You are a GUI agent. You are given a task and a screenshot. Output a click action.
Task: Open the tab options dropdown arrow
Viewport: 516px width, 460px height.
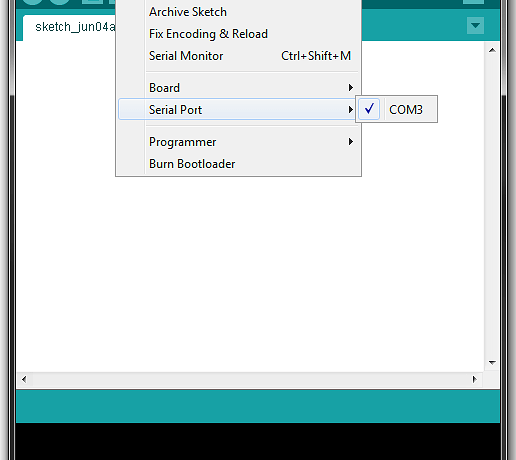click(475, 26)
